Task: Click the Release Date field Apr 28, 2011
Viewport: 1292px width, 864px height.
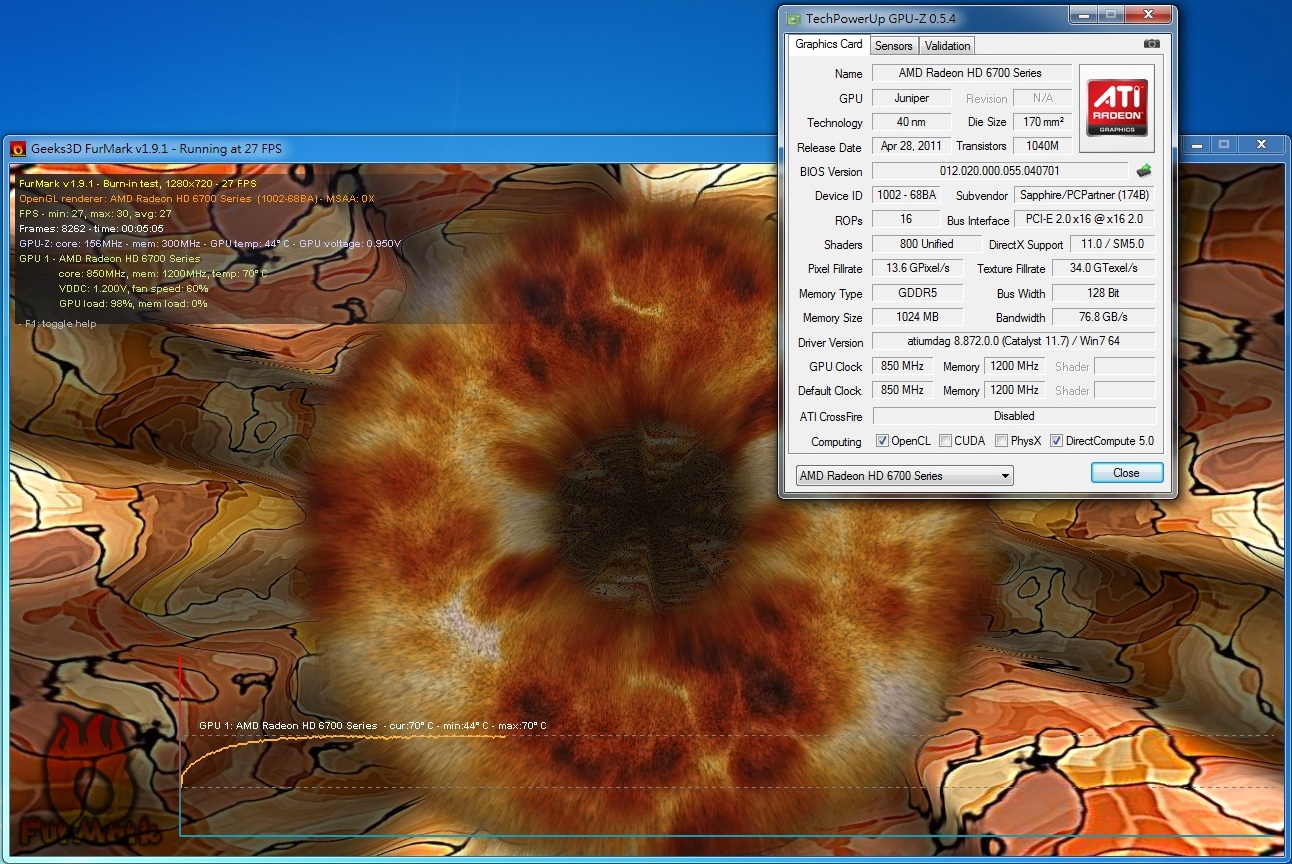Action: pyautogui.click(x=911, y=146)
